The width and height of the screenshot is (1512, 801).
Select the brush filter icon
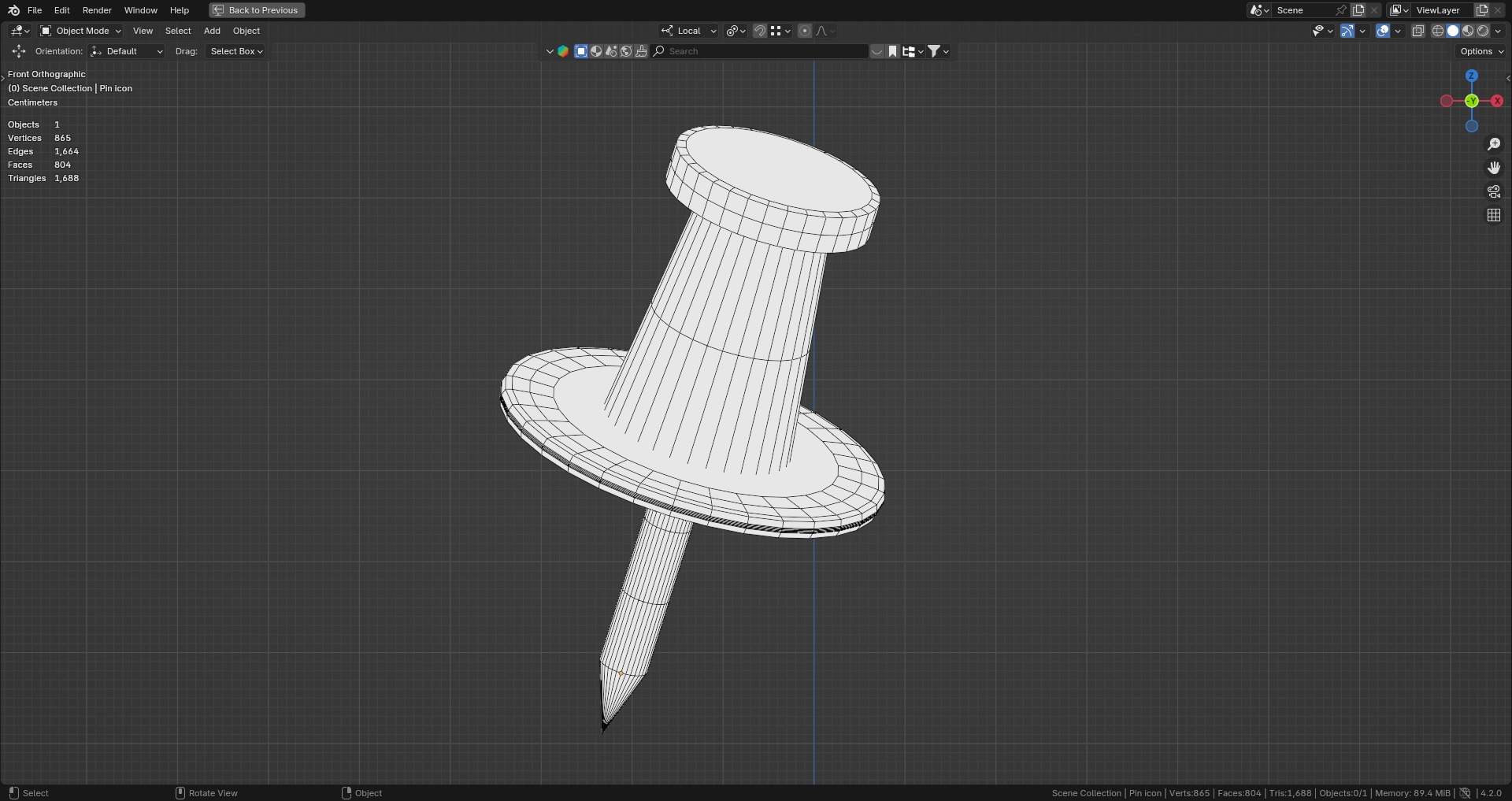[641, 51]
